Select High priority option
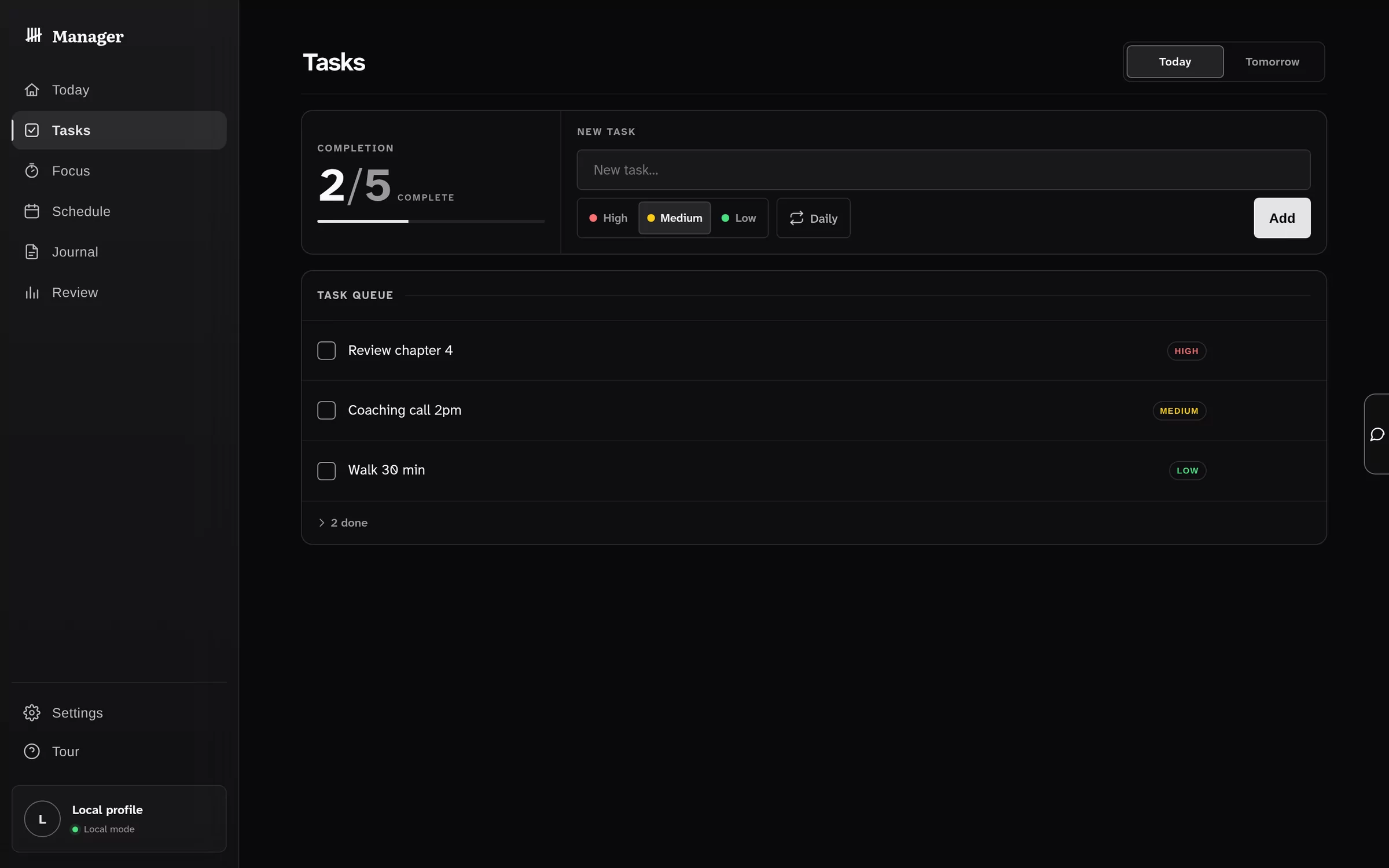Viewport: 1389px width, 868px height. click(608, 218)
